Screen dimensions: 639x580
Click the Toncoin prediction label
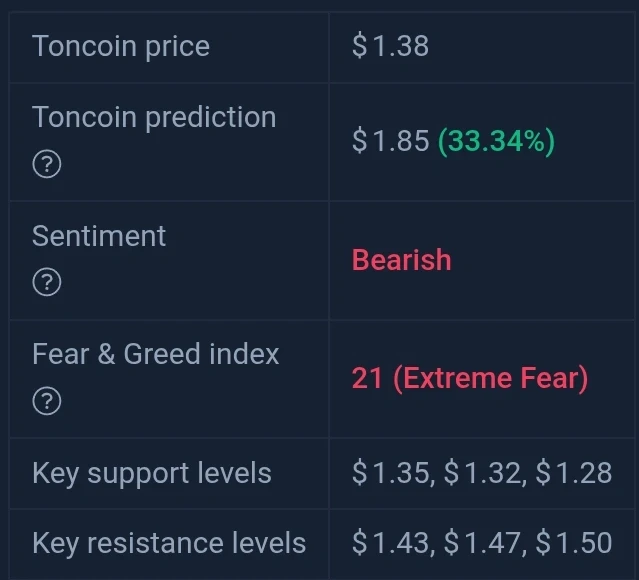[154, 117]
